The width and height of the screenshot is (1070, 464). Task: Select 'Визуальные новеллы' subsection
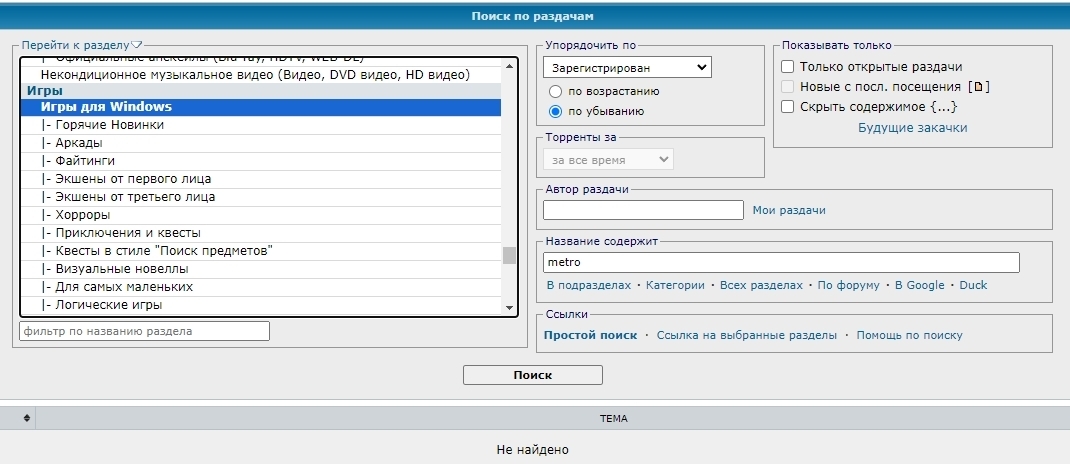[261, 269]
